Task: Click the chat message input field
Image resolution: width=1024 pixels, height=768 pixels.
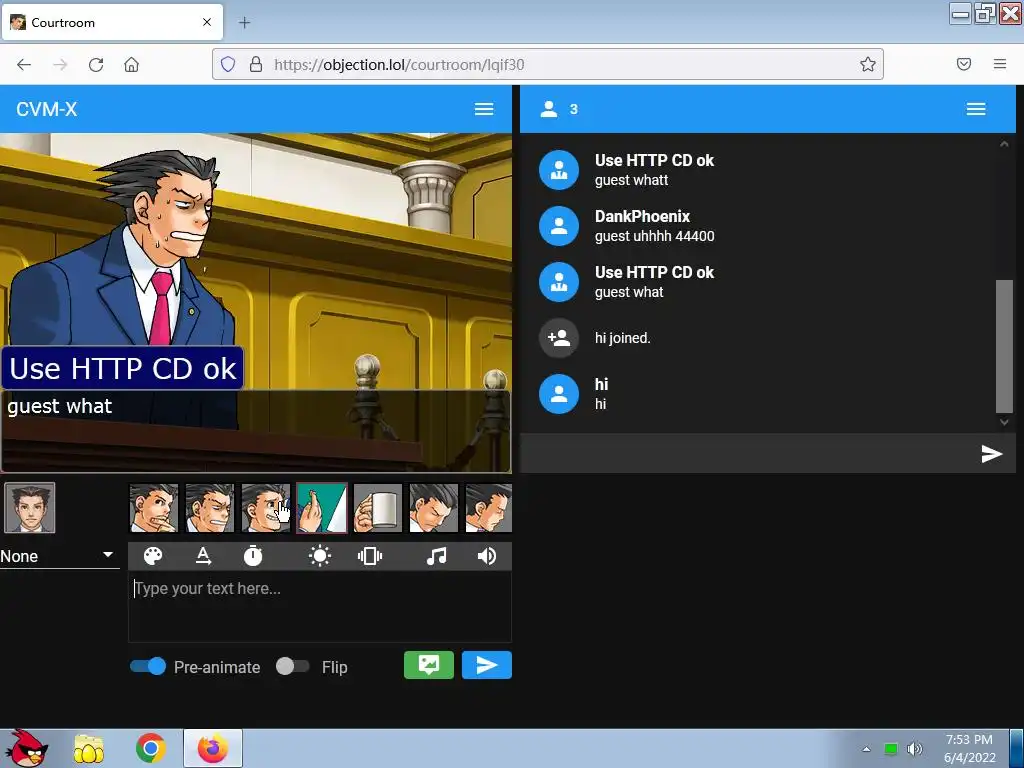Action: click(x=748, y=453)
